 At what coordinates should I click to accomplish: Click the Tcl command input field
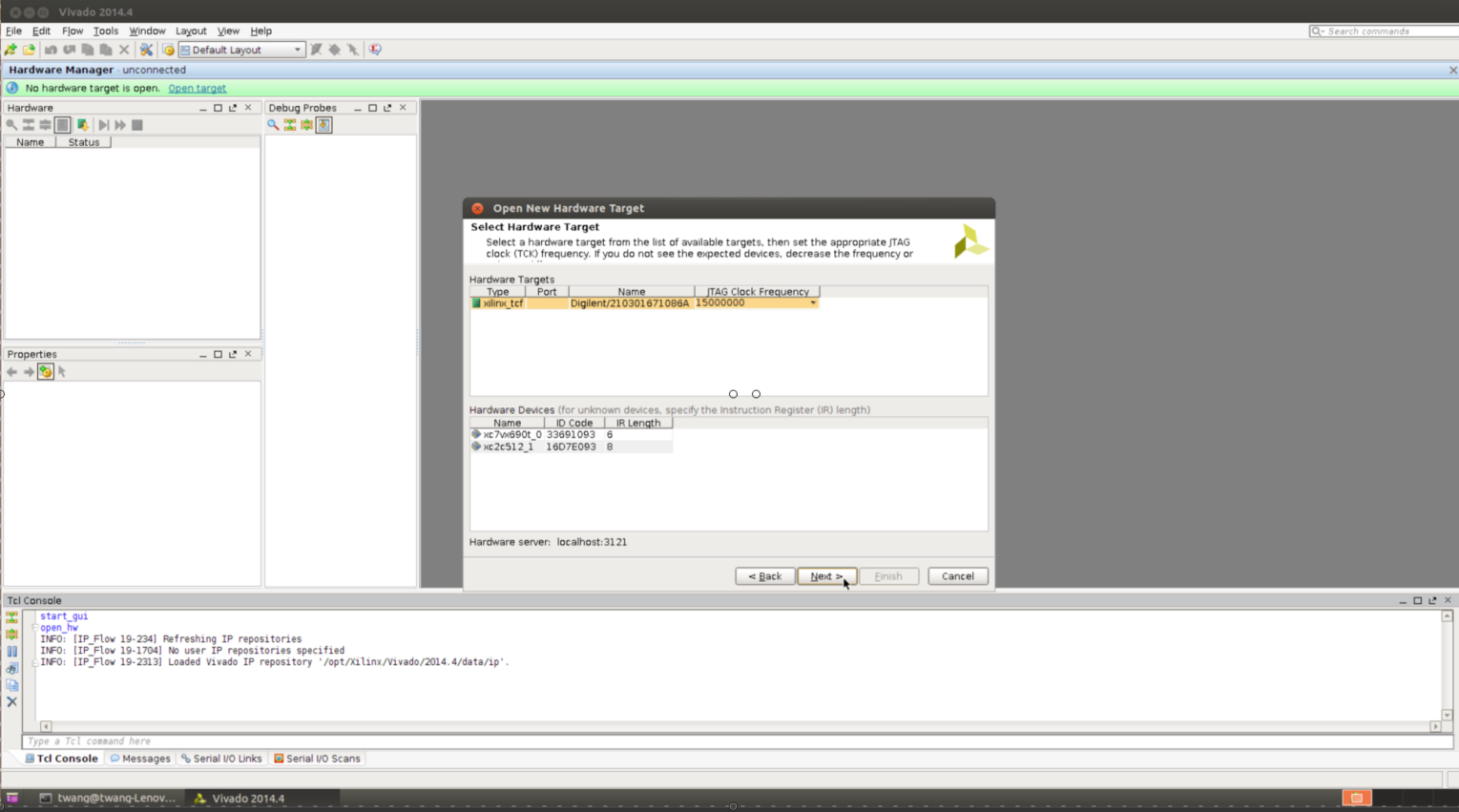pyautogui.click(x=286, y=740)
